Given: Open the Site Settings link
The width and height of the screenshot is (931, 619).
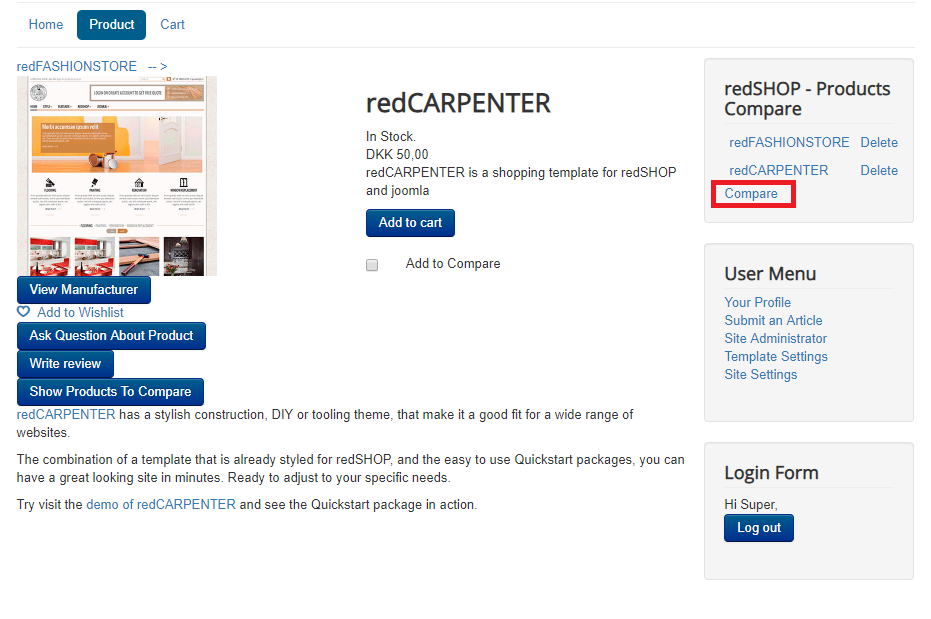Looking at the screenshot, I should [761, 374].
